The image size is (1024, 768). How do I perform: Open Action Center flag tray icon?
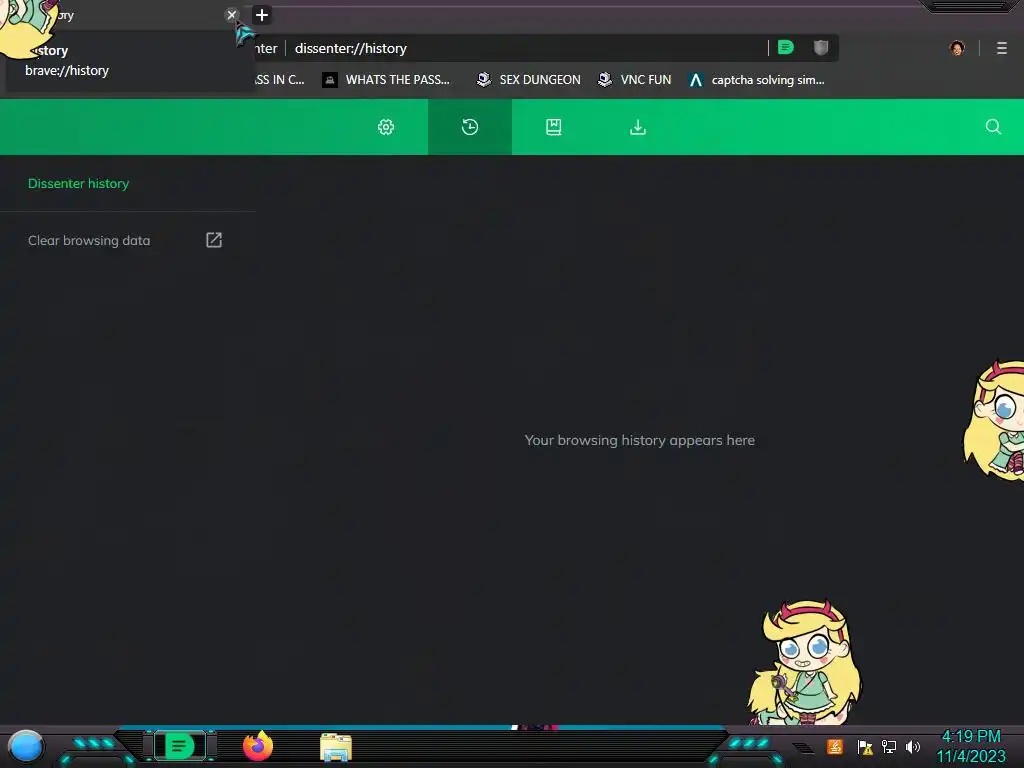(865, 746)
